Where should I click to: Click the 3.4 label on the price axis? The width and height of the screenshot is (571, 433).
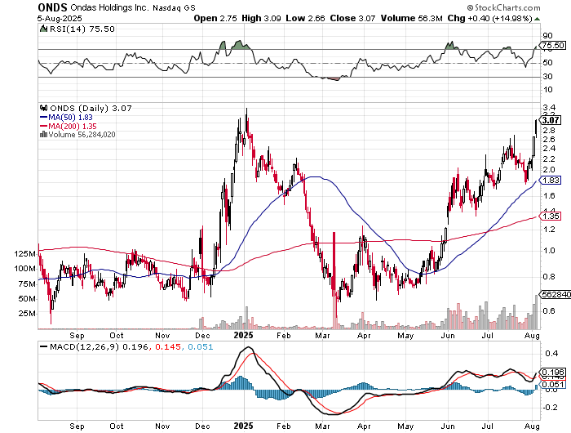(549, 107)
